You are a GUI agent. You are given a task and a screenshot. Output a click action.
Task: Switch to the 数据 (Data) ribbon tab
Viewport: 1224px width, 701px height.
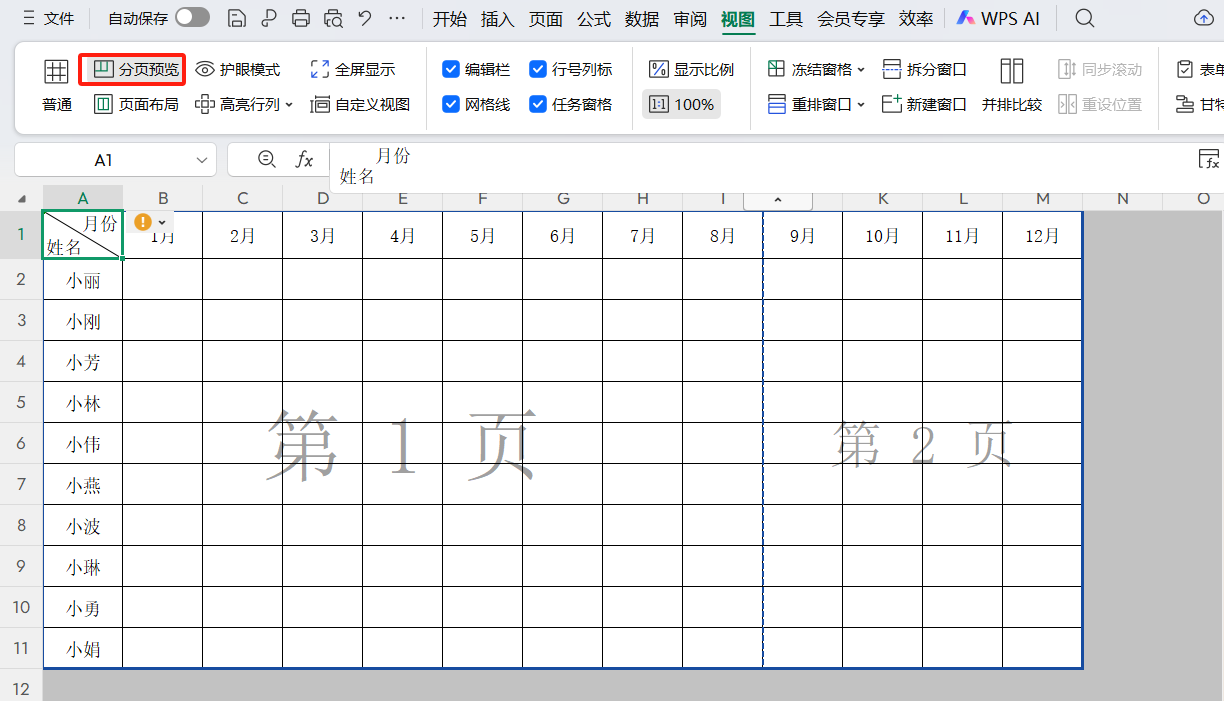pos(641,17)
